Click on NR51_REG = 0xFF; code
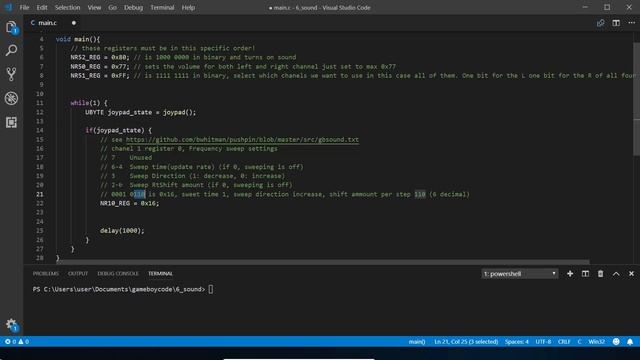 [100, 76]
